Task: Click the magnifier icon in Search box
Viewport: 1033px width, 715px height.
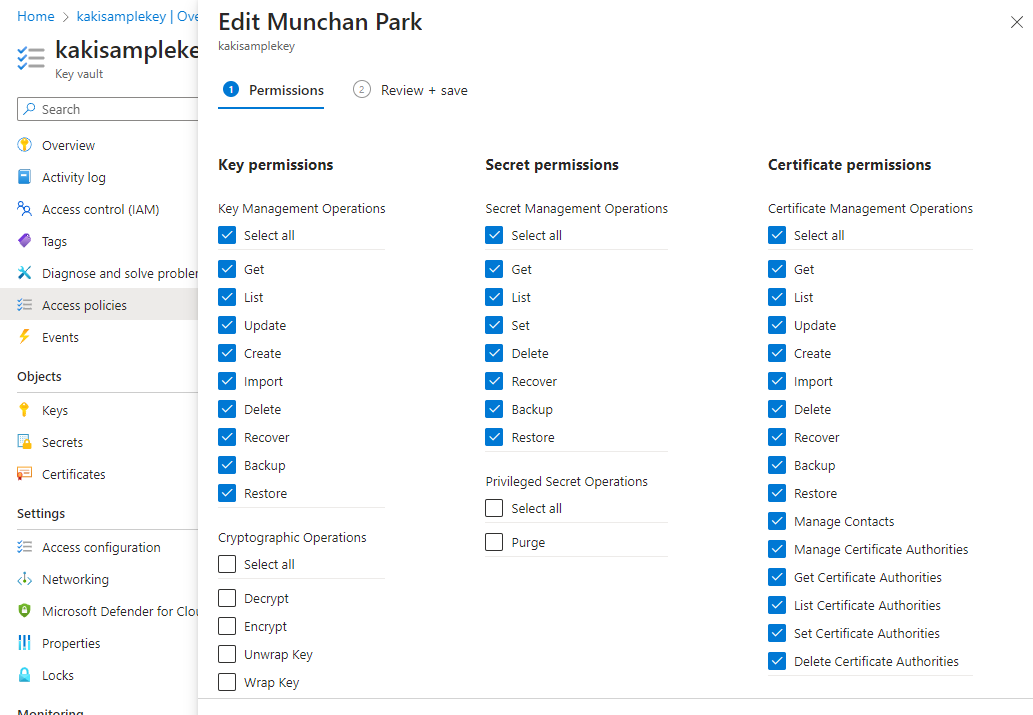Action: [29, 109]
